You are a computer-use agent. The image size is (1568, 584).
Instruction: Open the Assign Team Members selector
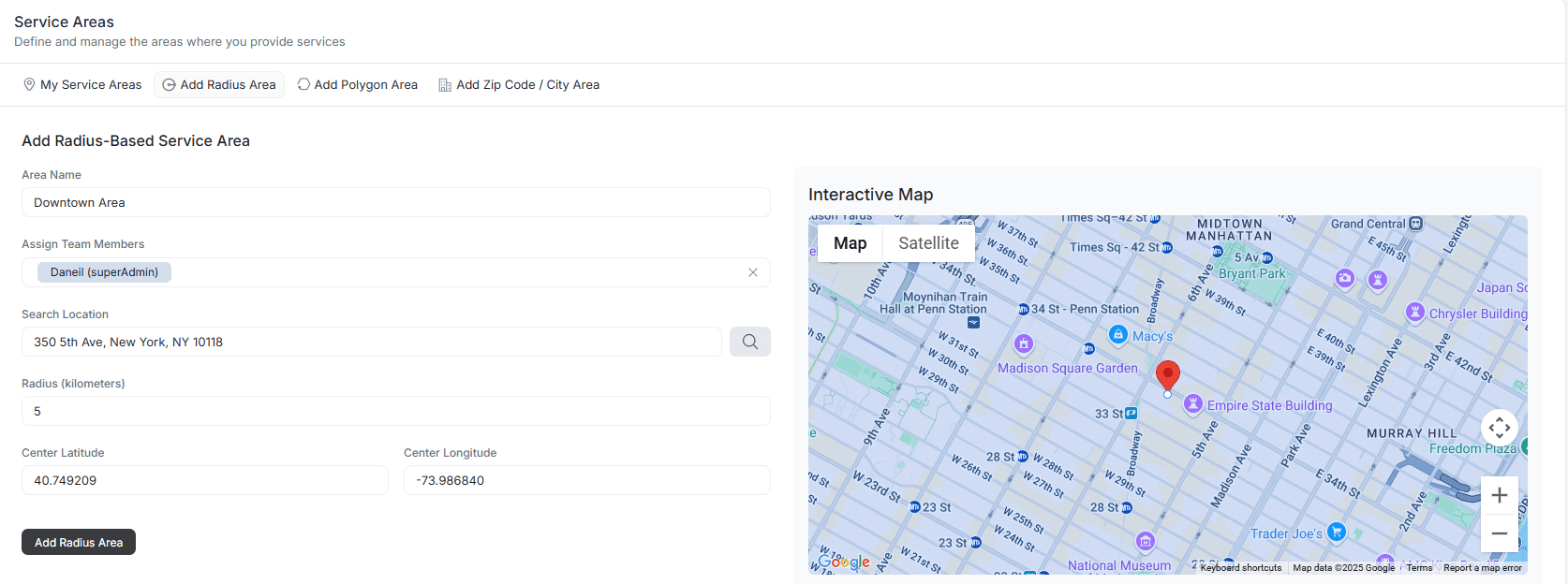click(x=396, y=272)
